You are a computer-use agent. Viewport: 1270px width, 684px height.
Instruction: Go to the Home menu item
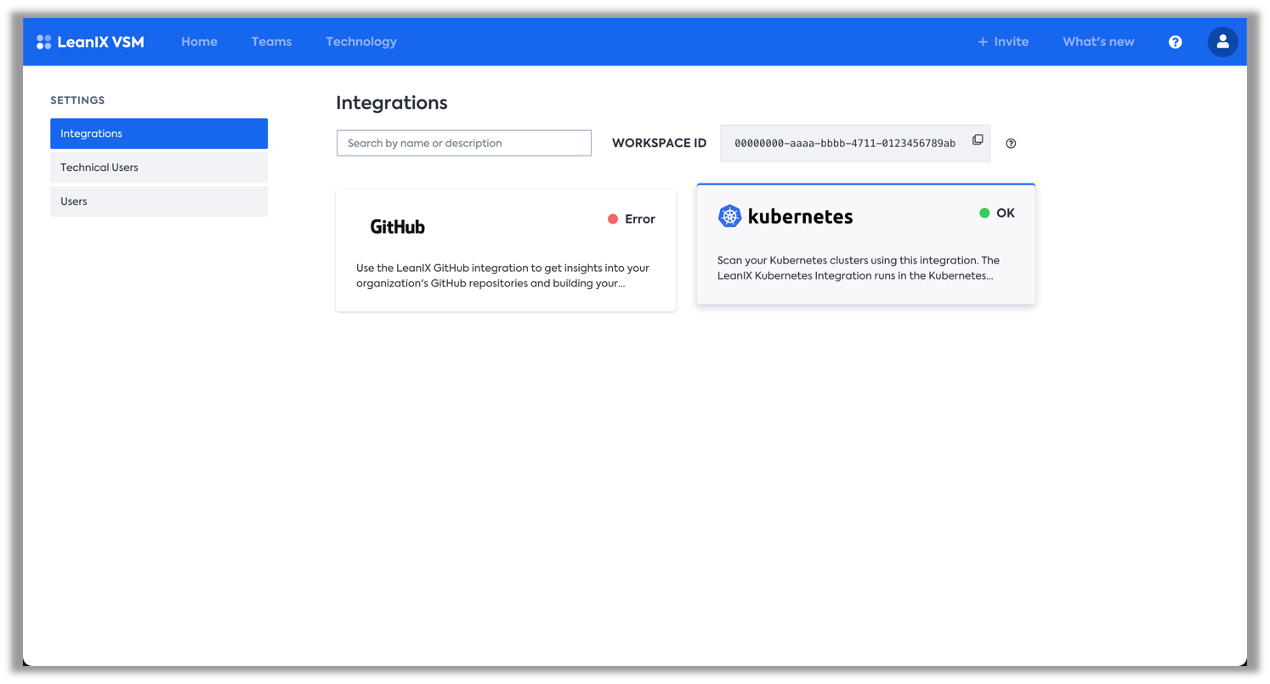(x=199, y=42)
